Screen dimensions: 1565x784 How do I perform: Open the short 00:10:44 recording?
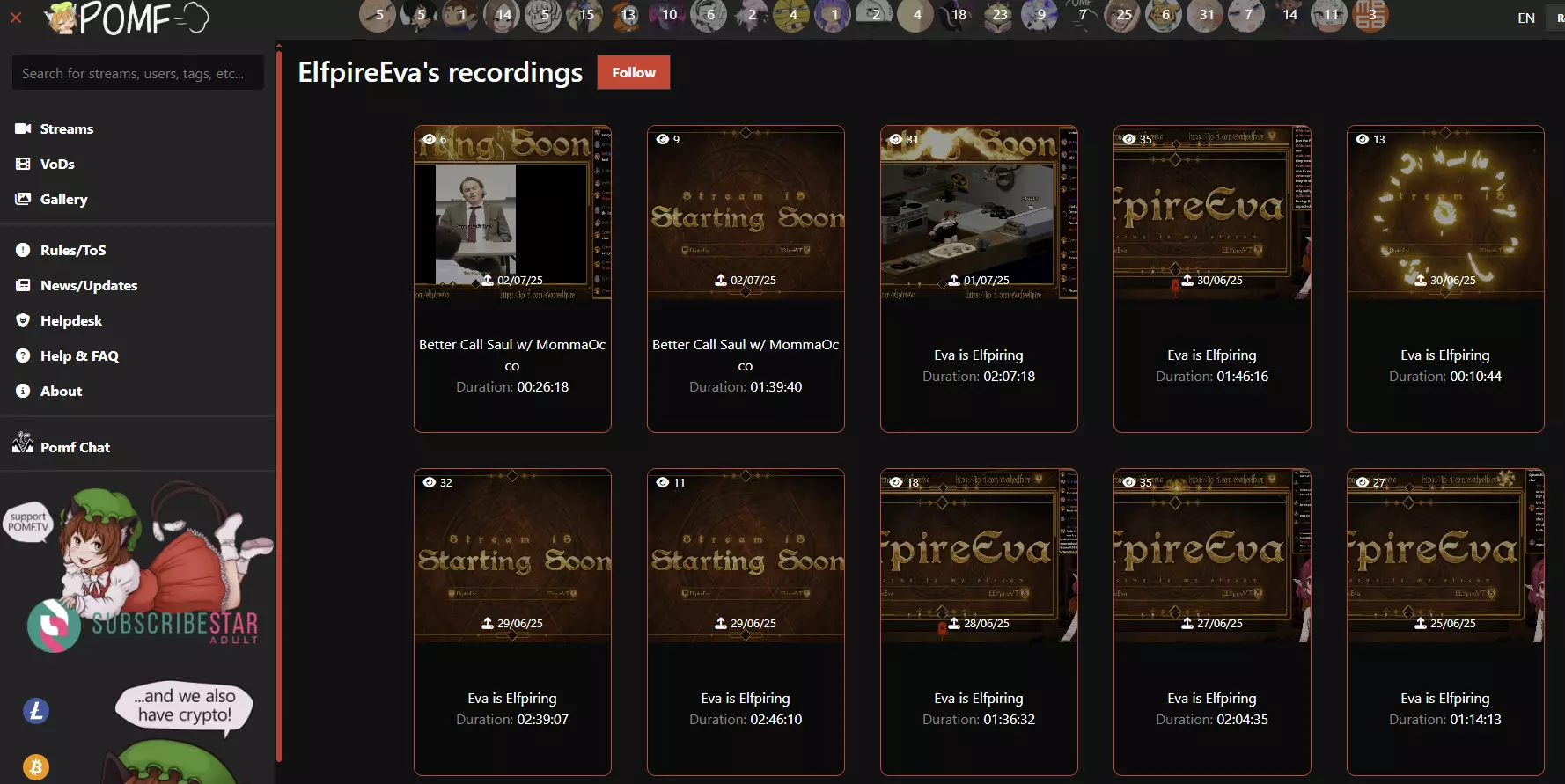click(x=1445, y=279)
